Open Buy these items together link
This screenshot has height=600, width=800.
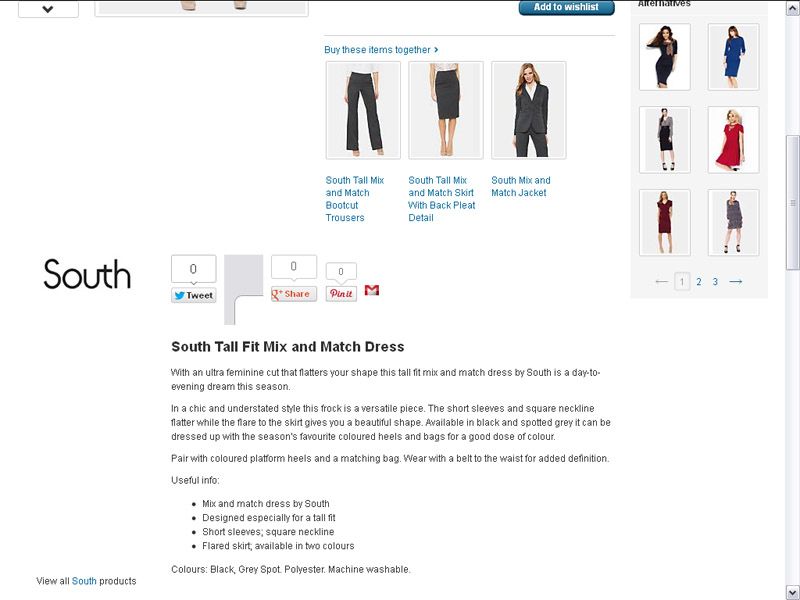click(x=381, y=50)
